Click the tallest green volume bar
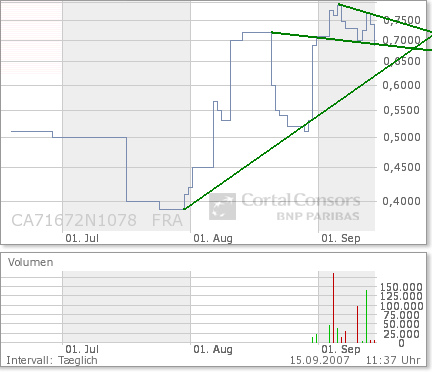Screen dimensions: 432x372 366,316
